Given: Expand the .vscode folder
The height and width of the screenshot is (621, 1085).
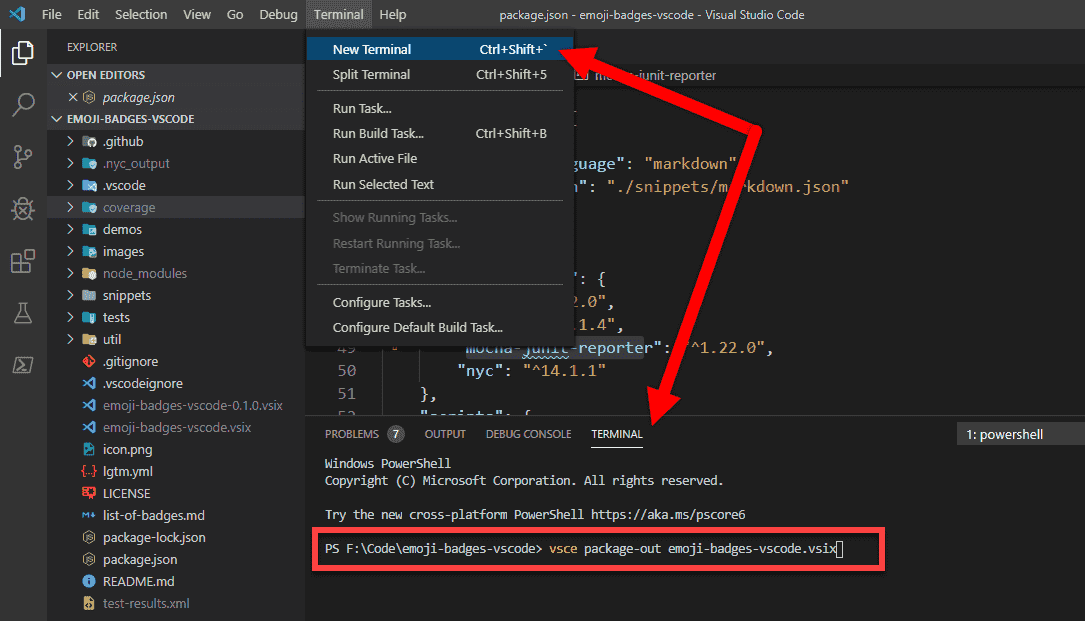Looking at the screenshot, I should 70,186.
